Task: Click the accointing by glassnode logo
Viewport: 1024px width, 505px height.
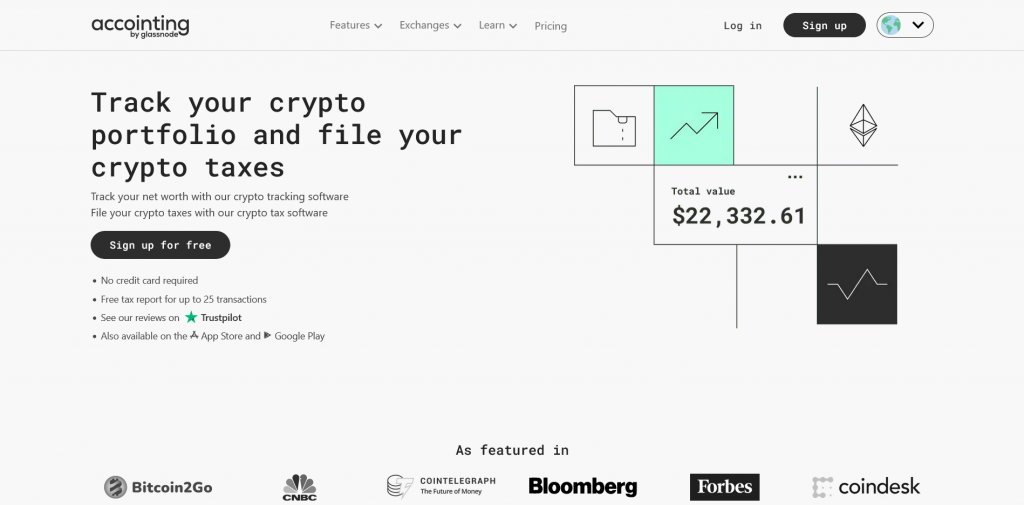Action: (140, 27)
